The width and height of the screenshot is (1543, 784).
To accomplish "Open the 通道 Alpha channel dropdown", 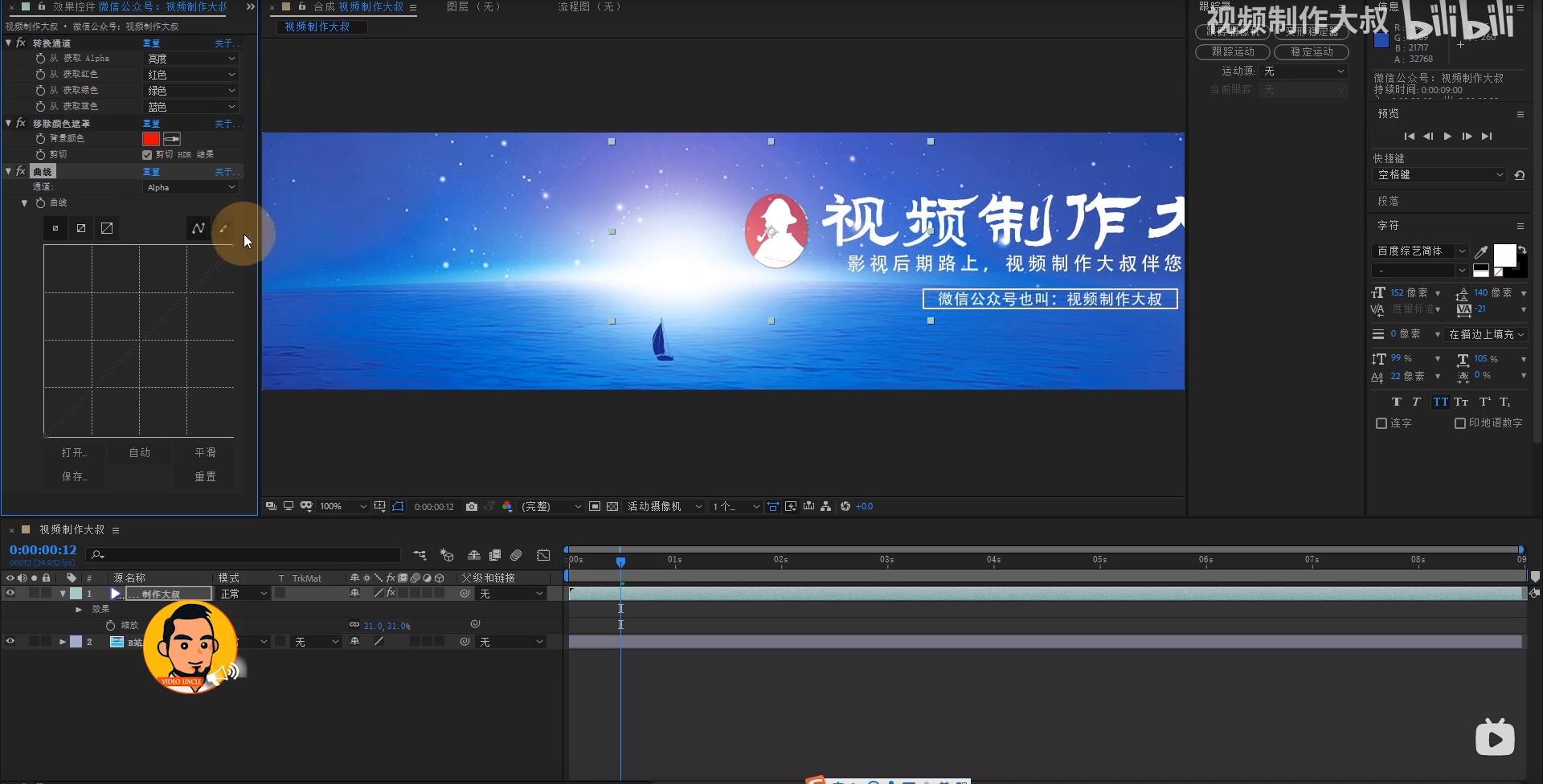I will coord(191,187).
